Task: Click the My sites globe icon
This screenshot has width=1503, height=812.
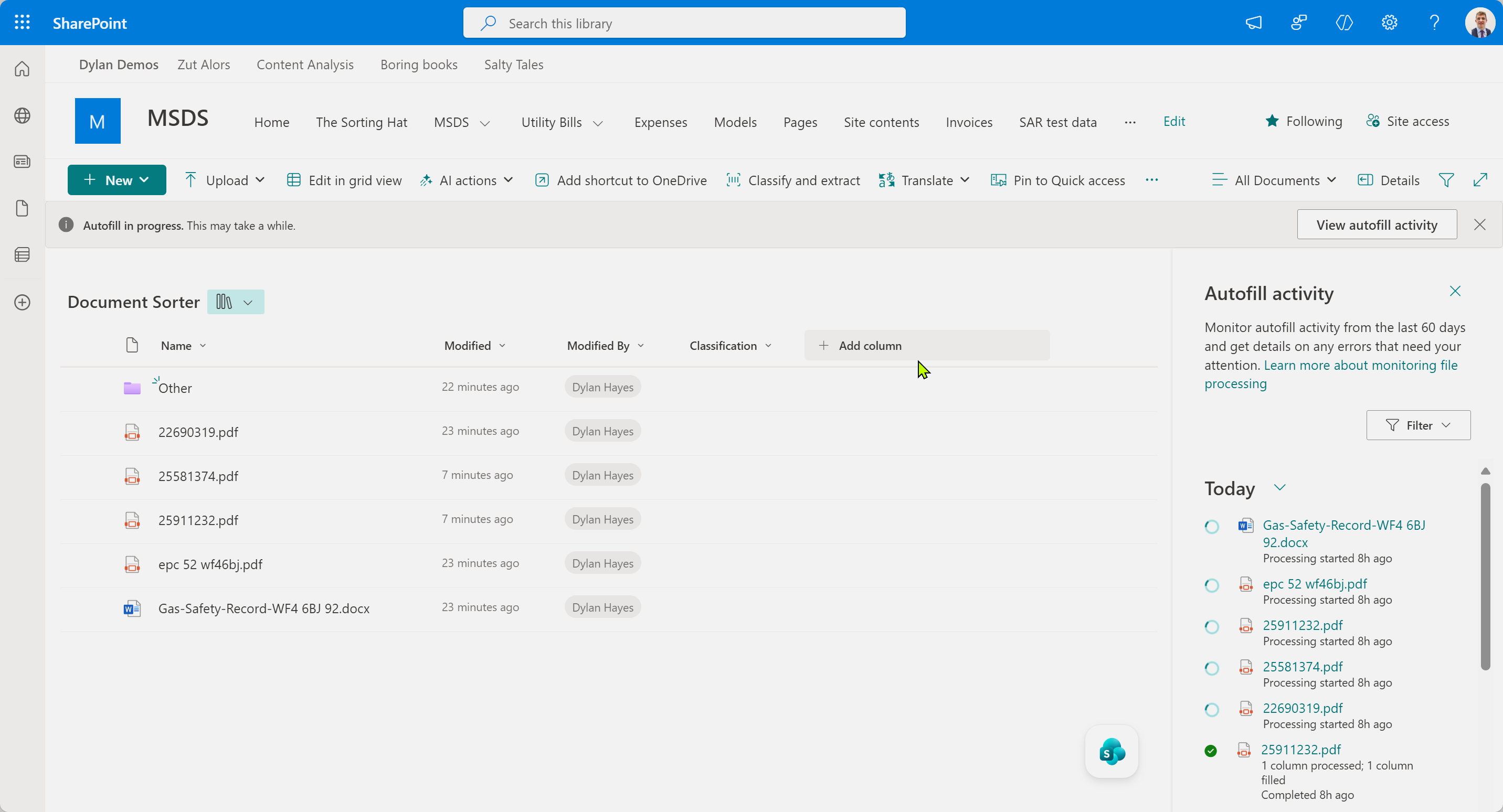Action: click(22, 115)
